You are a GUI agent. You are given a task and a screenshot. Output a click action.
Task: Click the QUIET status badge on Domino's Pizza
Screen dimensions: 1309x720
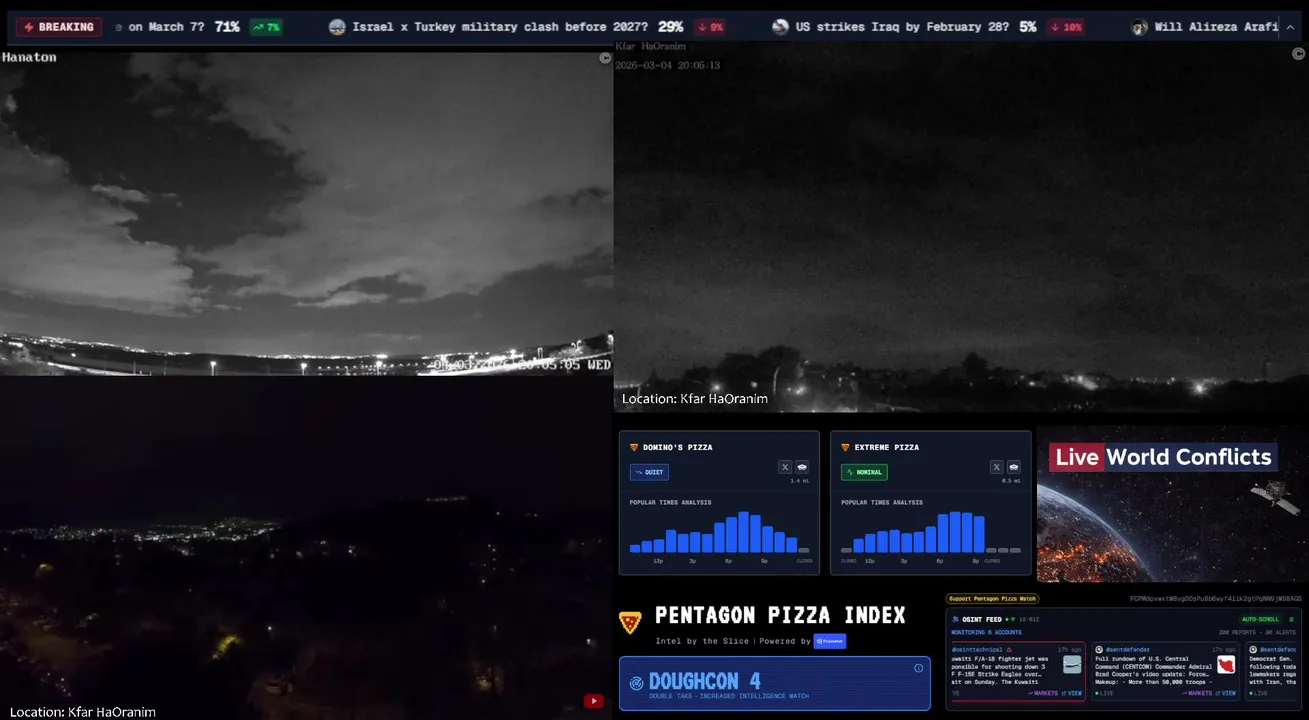click(649, 472)
